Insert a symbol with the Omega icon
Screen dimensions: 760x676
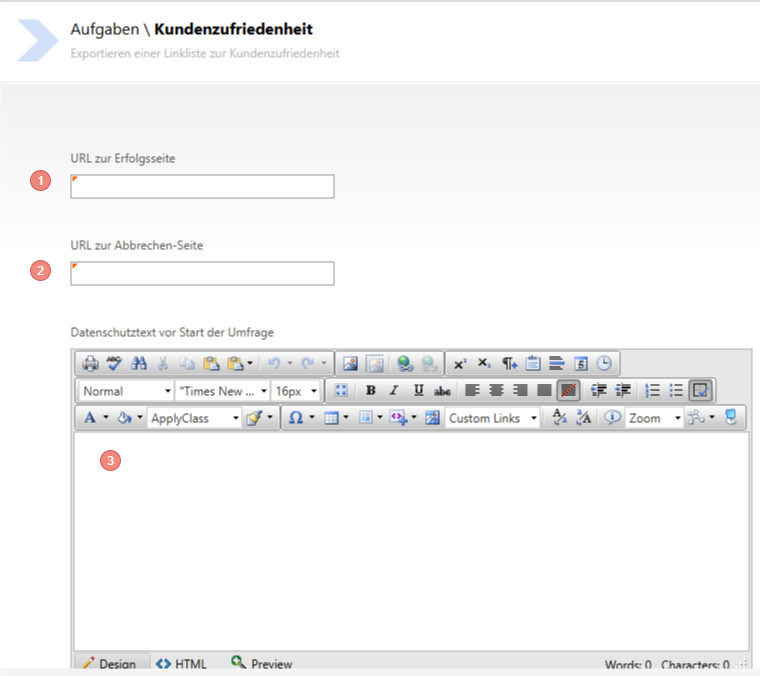tap(295, 418)
